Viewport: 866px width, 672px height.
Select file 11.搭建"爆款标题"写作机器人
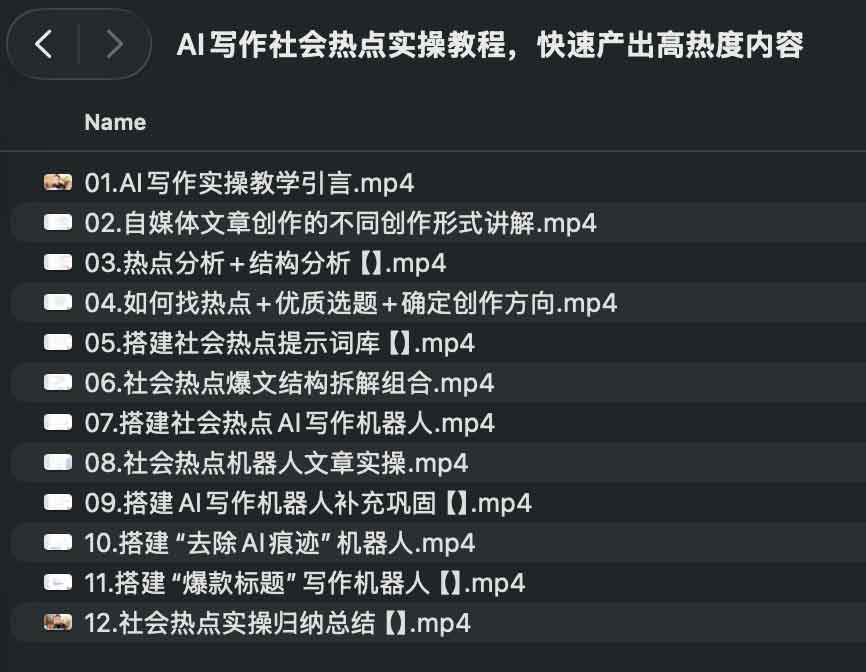pyautogui.click(x=305, y=583)
